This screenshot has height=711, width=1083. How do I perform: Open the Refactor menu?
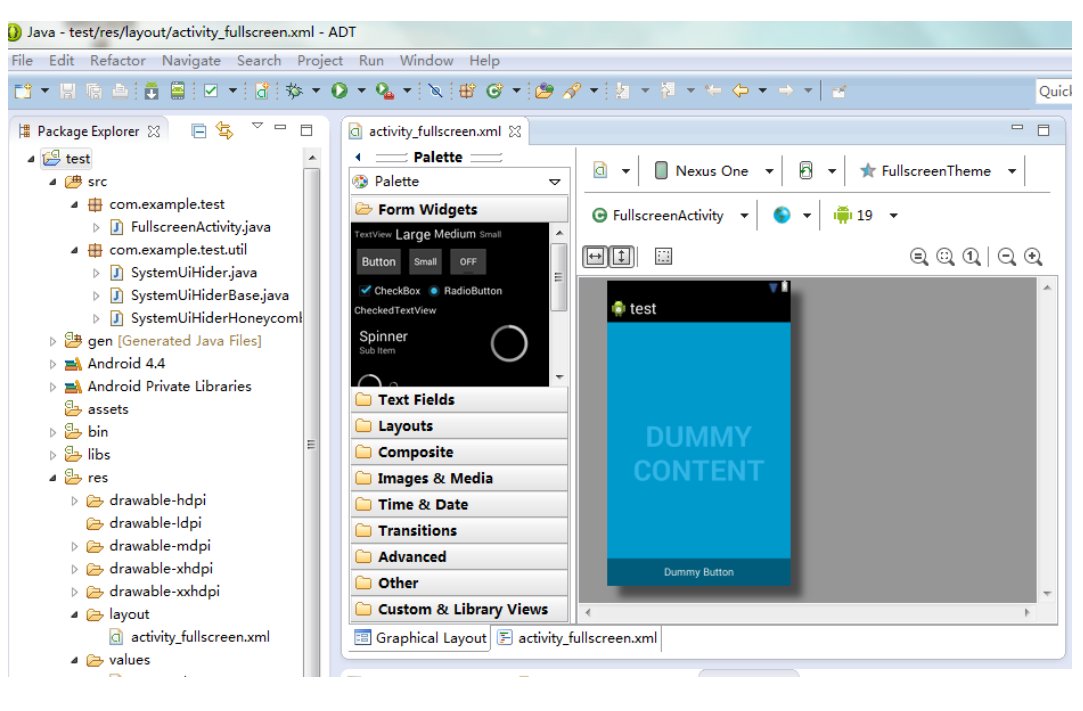point(117,61)
